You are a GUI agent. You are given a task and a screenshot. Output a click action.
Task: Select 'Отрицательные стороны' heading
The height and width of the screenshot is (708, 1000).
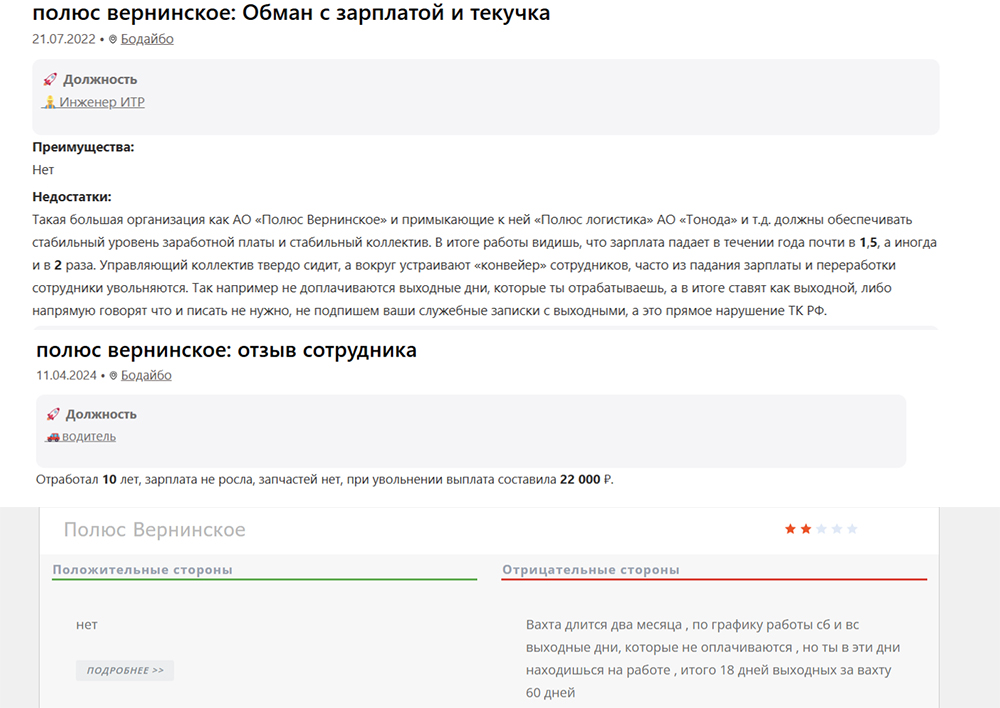coord(591,570)
